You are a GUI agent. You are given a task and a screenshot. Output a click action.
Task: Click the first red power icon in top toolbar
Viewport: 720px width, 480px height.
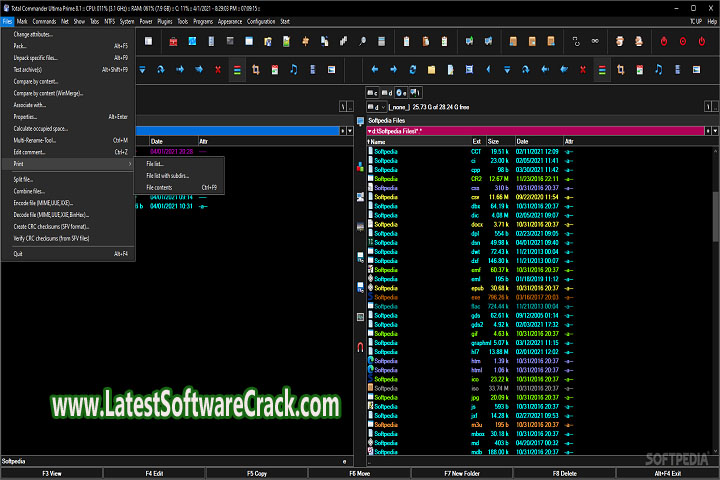pyautogui.click(x=664, y=41)
